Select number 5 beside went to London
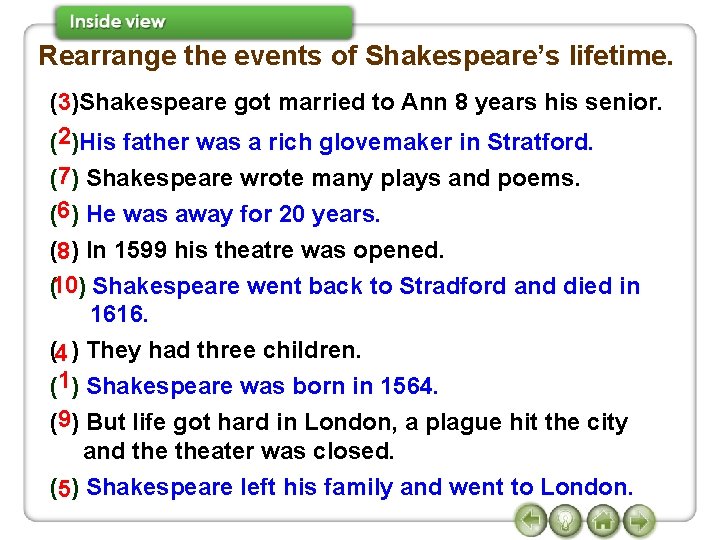The width and height of the screenshot is (720, 540). [64, 489]
